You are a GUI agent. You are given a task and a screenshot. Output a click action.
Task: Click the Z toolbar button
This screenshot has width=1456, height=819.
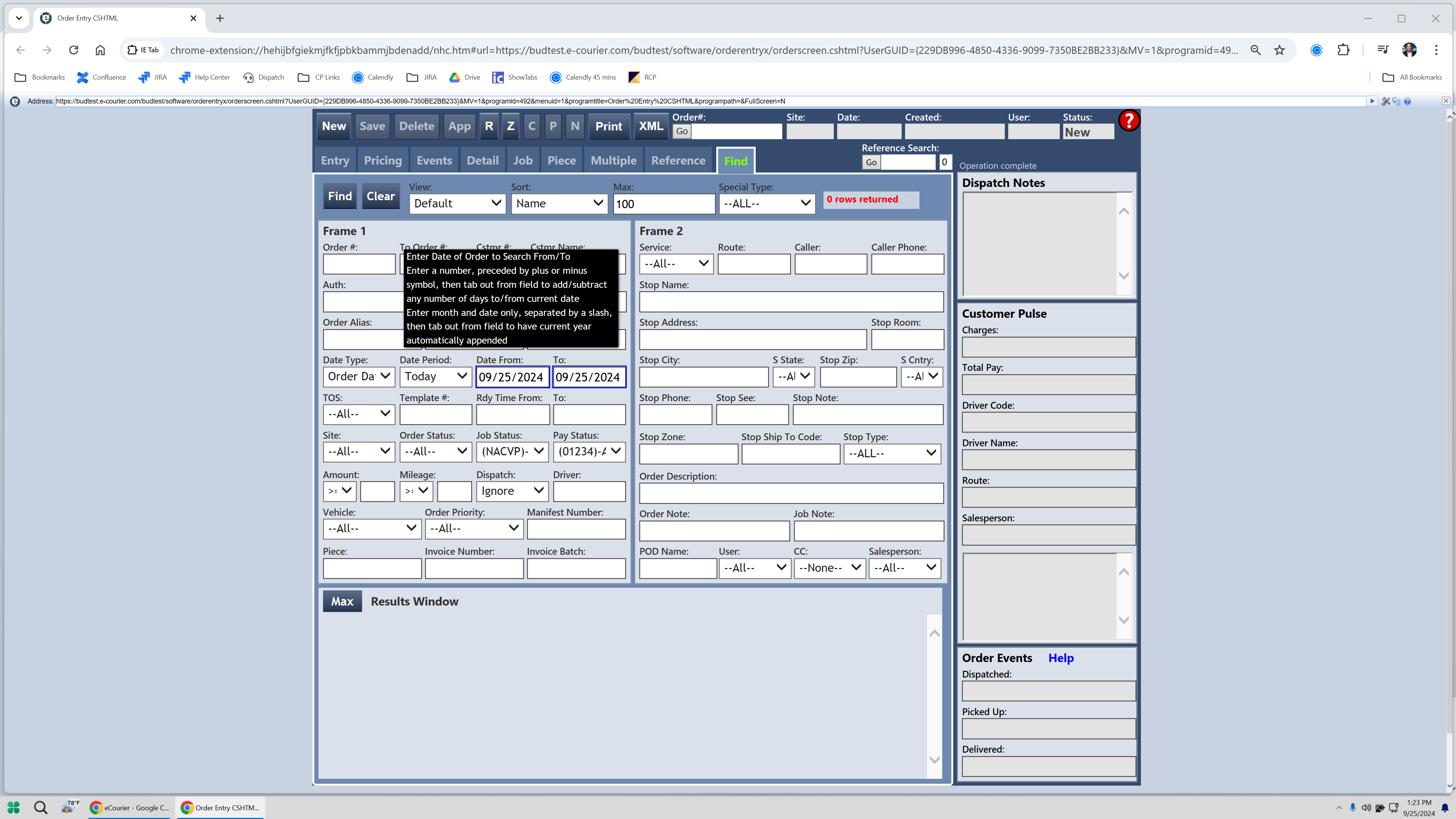pos(510,126)
